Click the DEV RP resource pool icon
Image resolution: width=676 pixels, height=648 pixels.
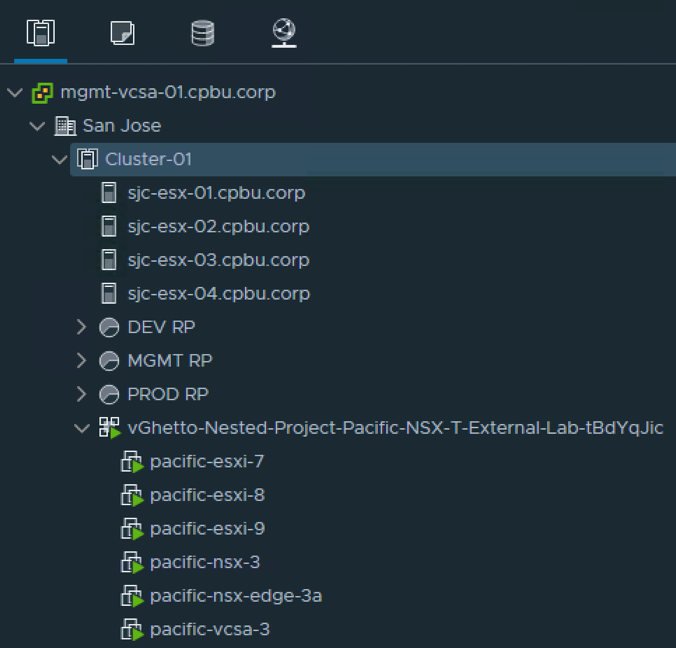click(109, 328)
